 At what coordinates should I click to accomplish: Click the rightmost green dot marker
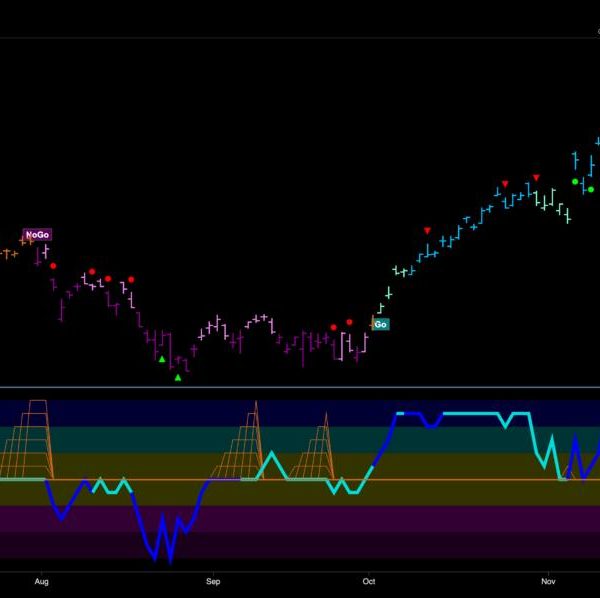[x=591, y=189]
